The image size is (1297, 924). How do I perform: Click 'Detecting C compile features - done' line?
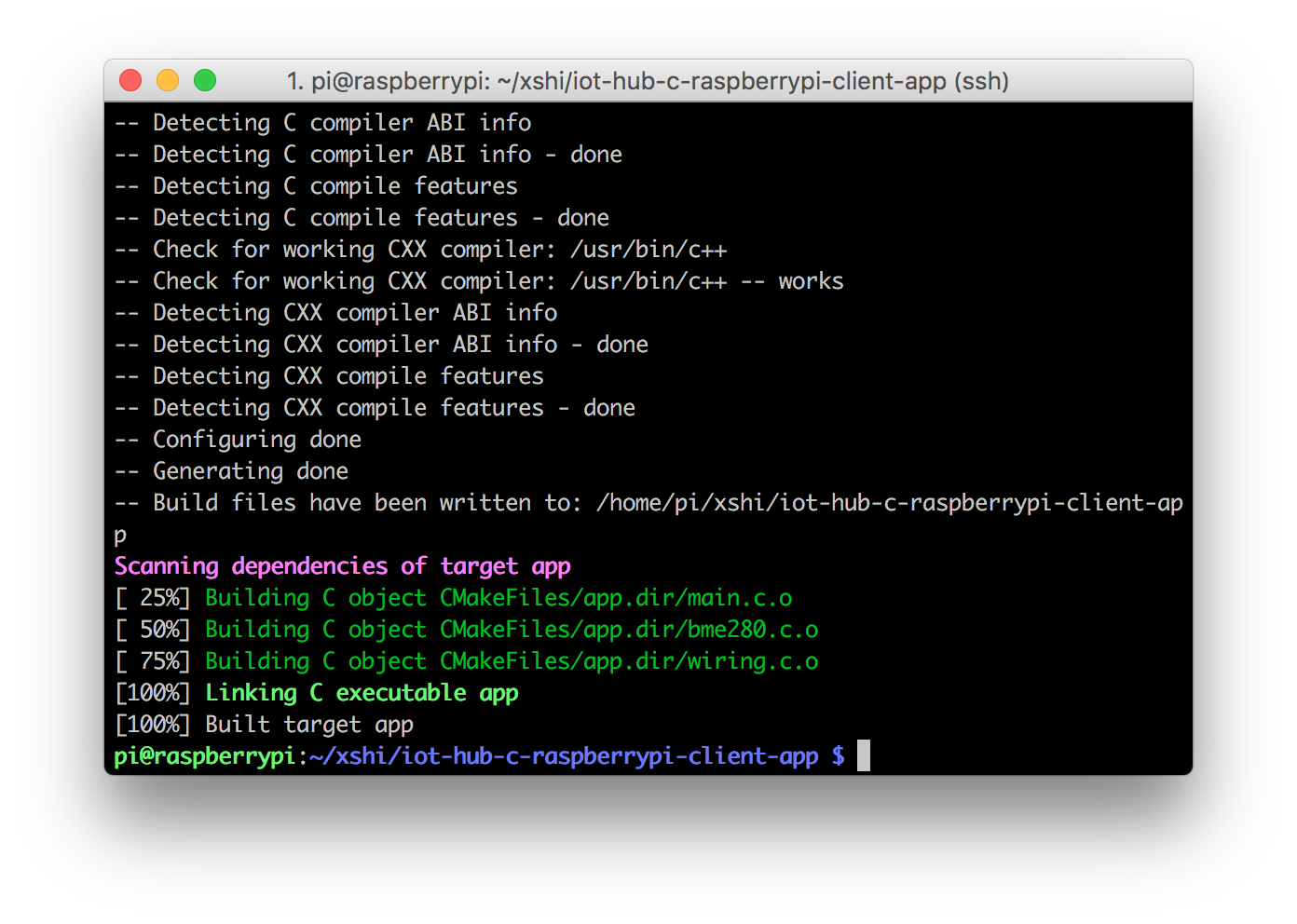click(x=362, y=218)
